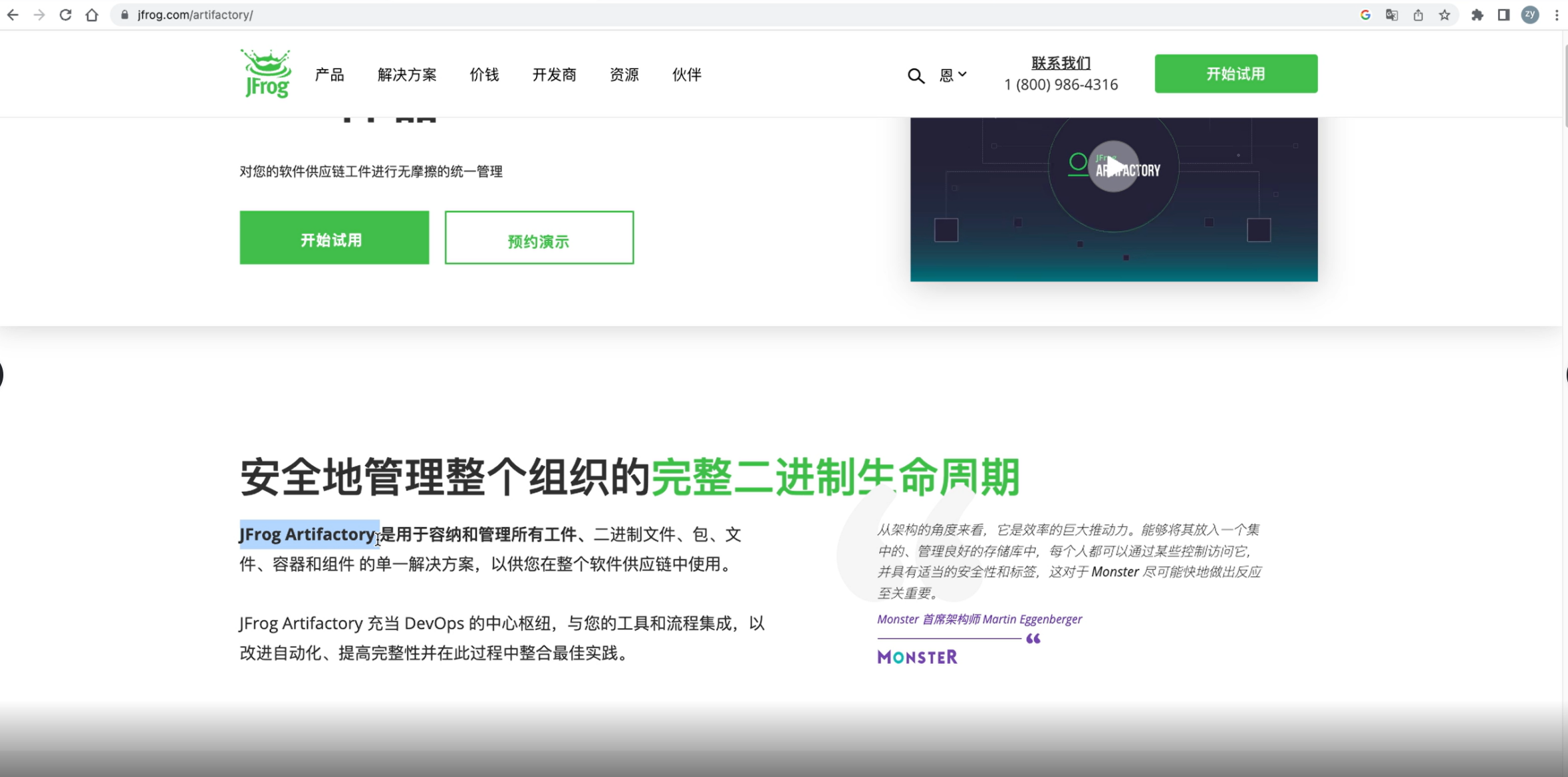
Task: Click paragraph starting JFrog Artifactory 充当 DevOps
Action: tap(502, 638)
